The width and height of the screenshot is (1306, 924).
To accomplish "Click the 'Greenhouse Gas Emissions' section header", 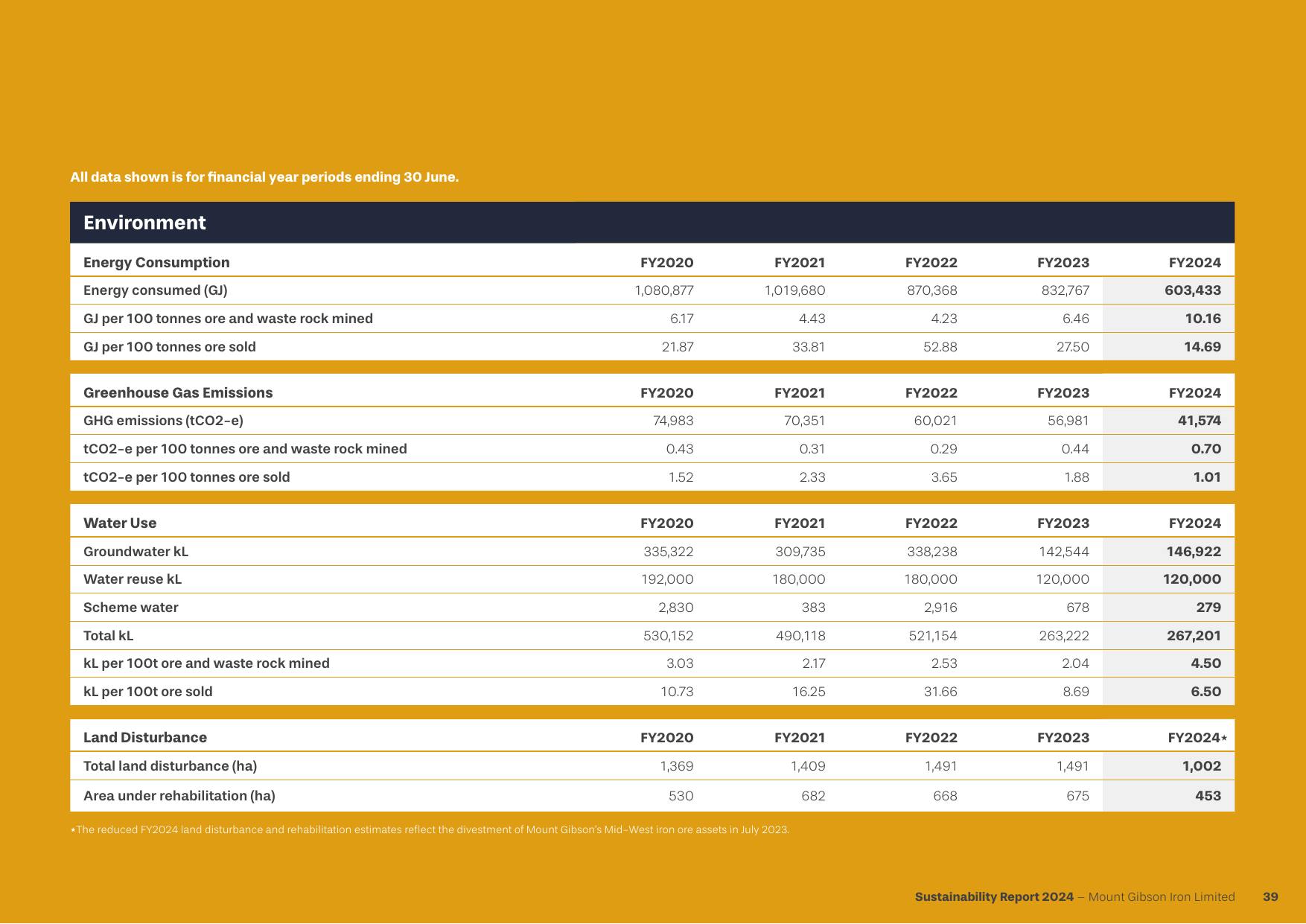I will click(178, 393).
